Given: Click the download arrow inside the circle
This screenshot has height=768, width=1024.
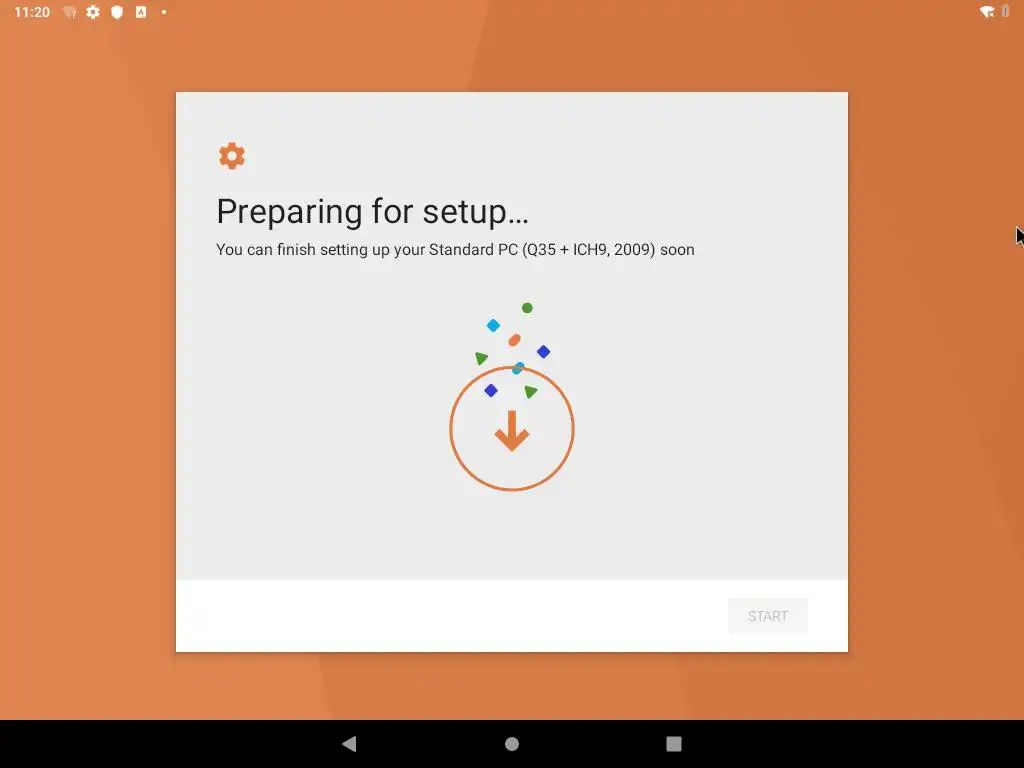Looking at the screenshot, I should (x=511, y=430).
